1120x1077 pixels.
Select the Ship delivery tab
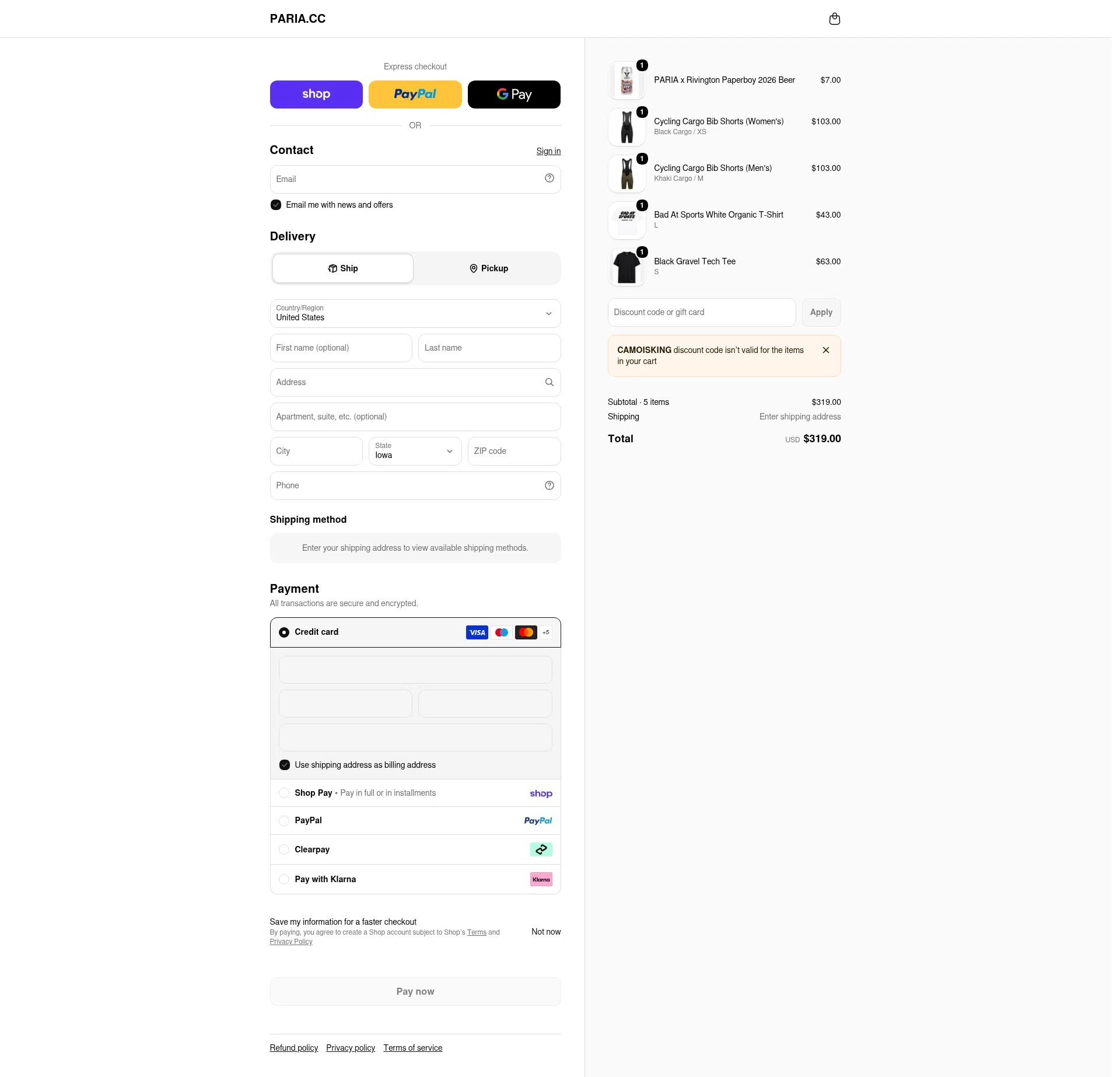(343, 268)
